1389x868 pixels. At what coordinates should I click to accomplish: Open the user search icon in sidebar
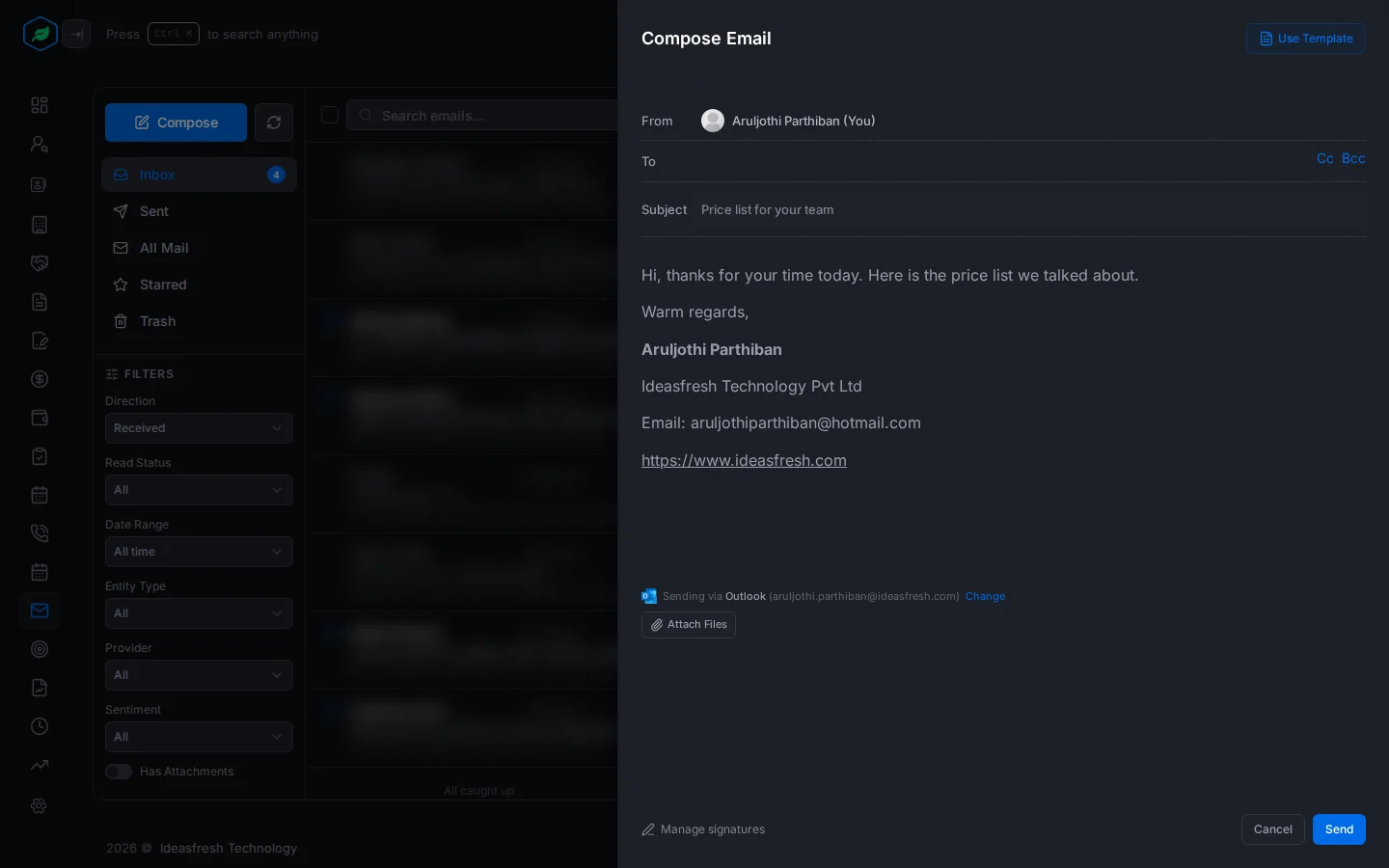point(40,144)
